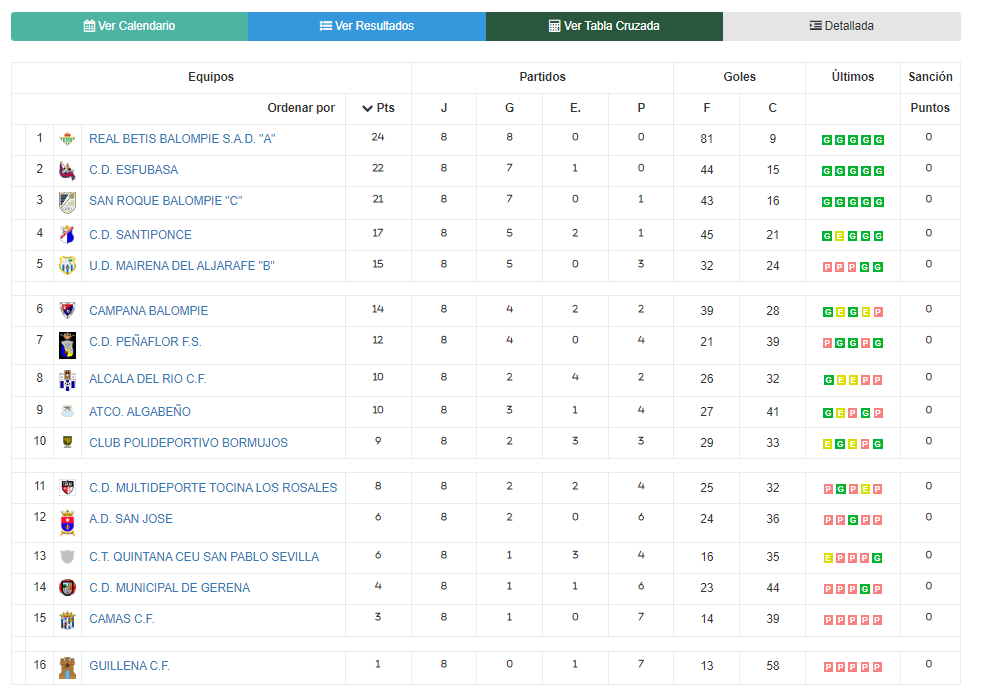
Task: Open REAL BETIS BALOMPIE S.A.D. "A" team link
Action: (182, 139)
